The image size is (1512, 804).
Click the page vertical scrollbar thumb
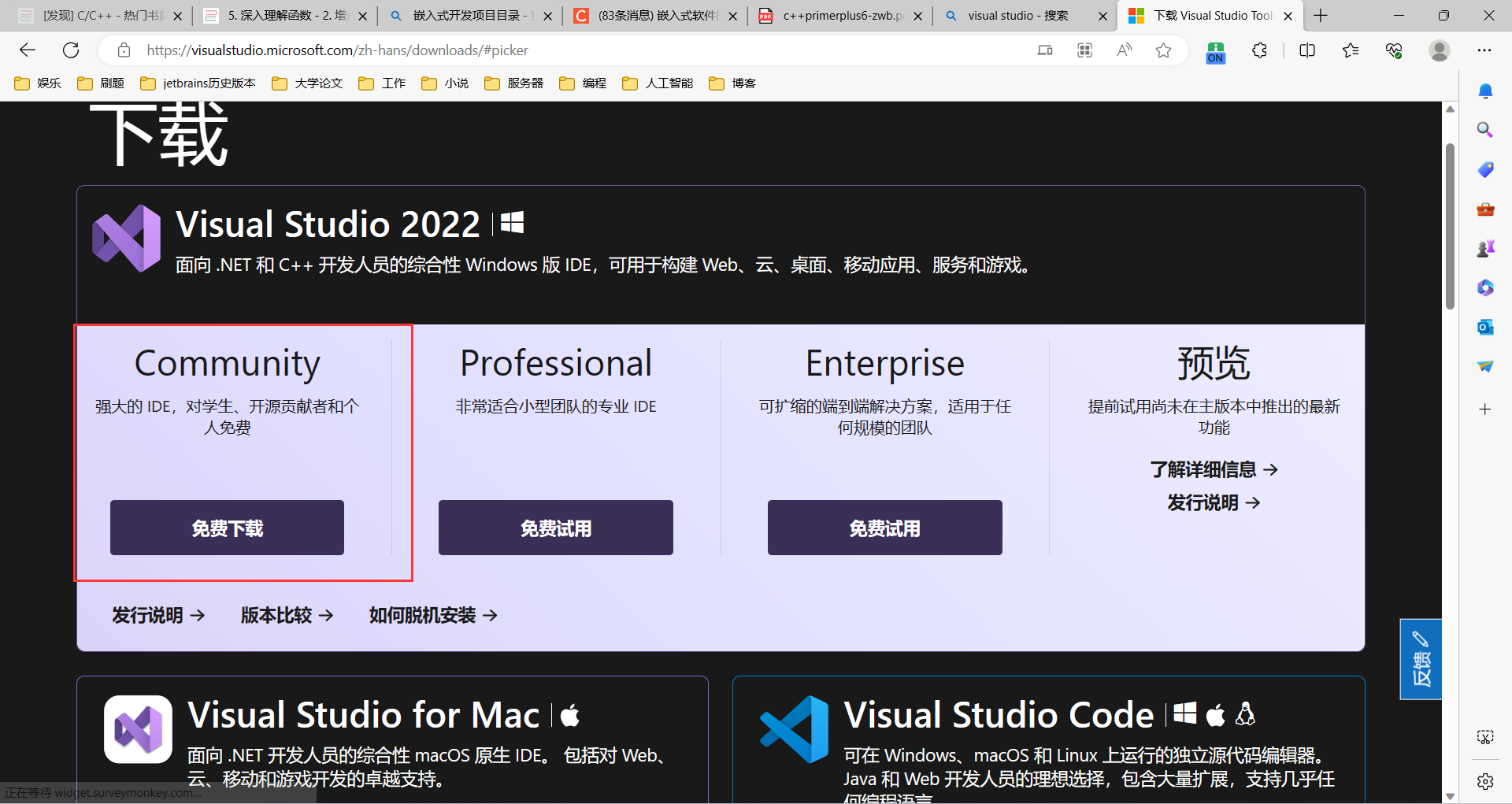click(x=1450, y=226)
